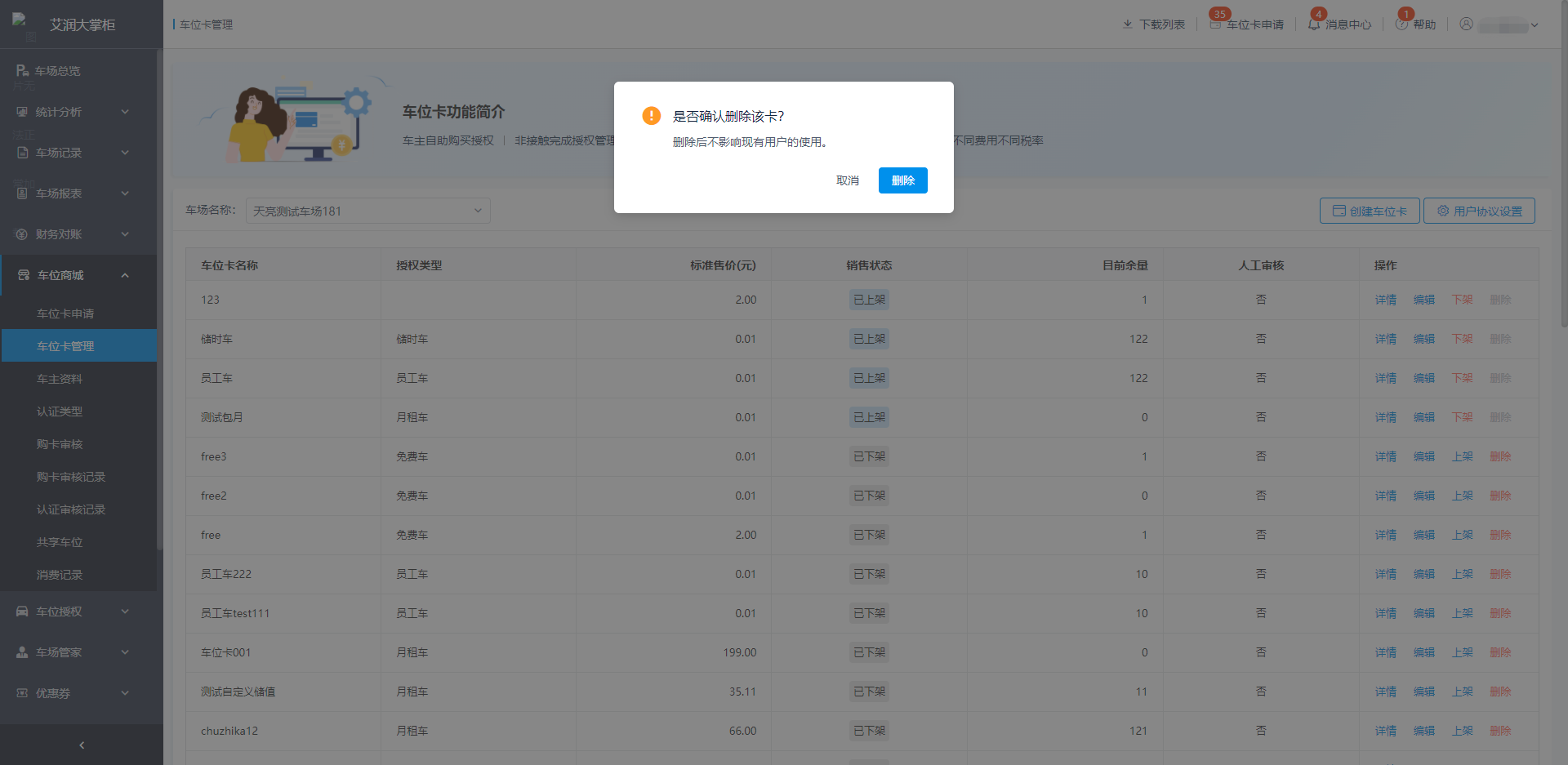
Task: Click 下架 in the 员工车 row
Action: [x=1463, y=378]
